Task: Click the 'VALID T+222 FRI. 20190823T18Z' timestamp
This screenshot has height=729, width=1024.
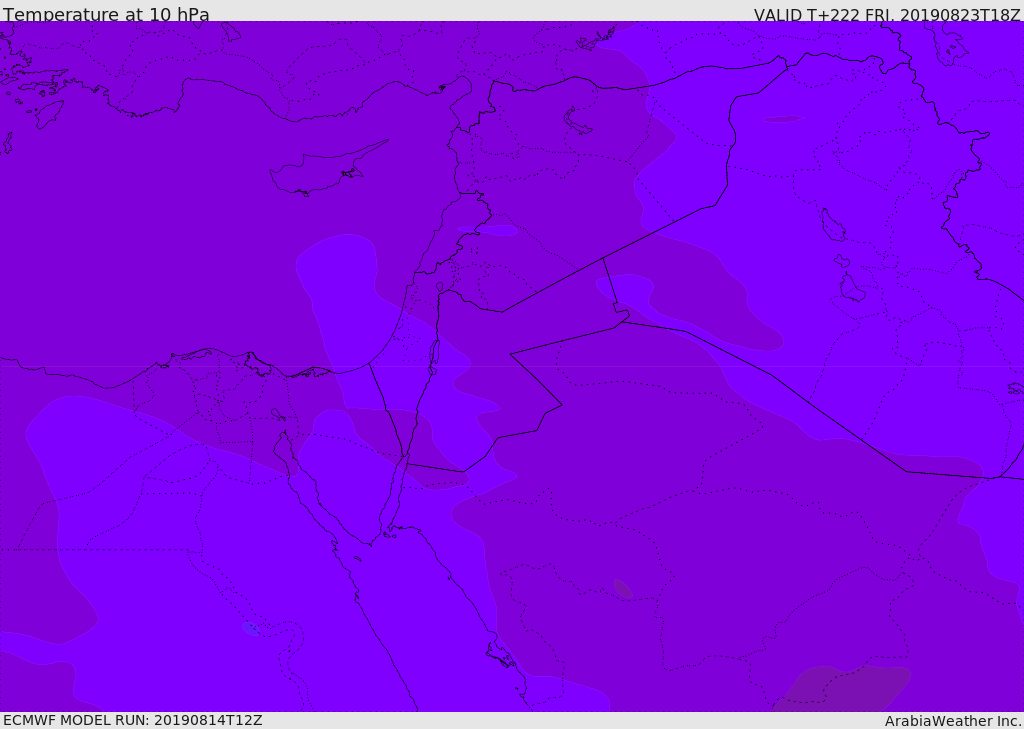Action: pyautogui.click(x=887, y=14)
